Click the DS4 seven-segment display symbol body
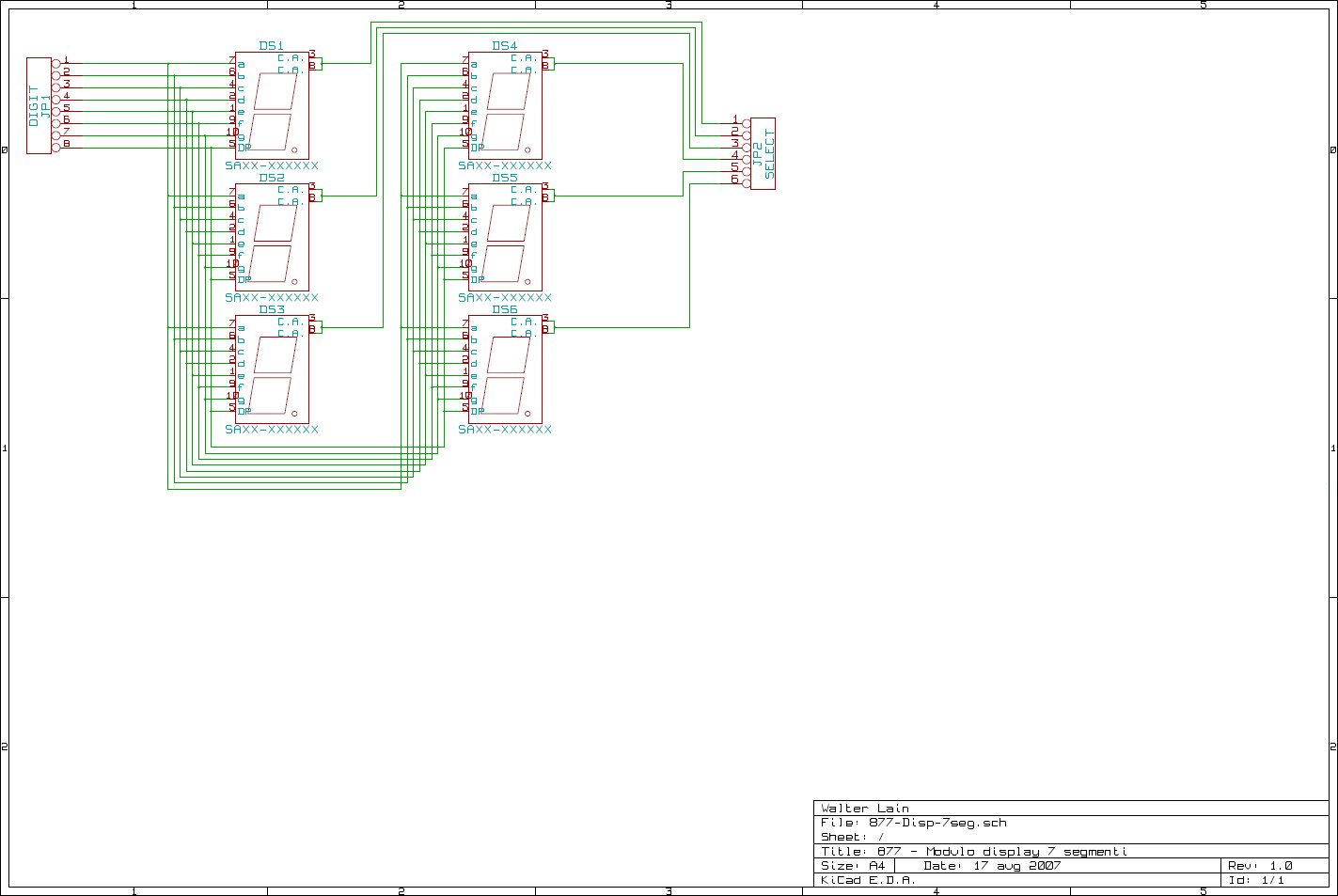Image resolution: width=1338 pixels, height=896 pixels. click(505, 105)
